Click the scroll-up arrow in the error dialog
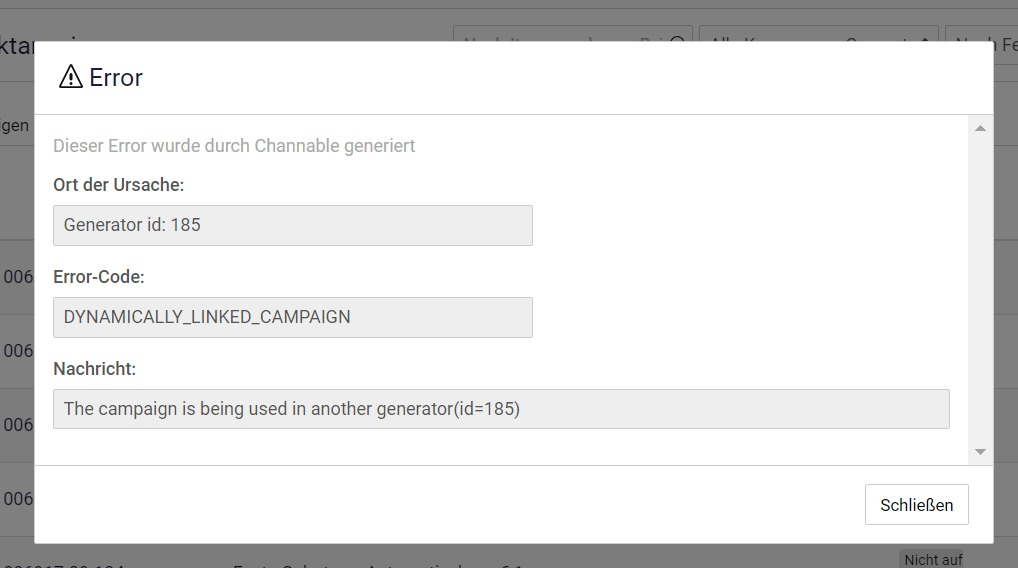Viewport: 1018px width, 568px height. (x=980, y=129)
